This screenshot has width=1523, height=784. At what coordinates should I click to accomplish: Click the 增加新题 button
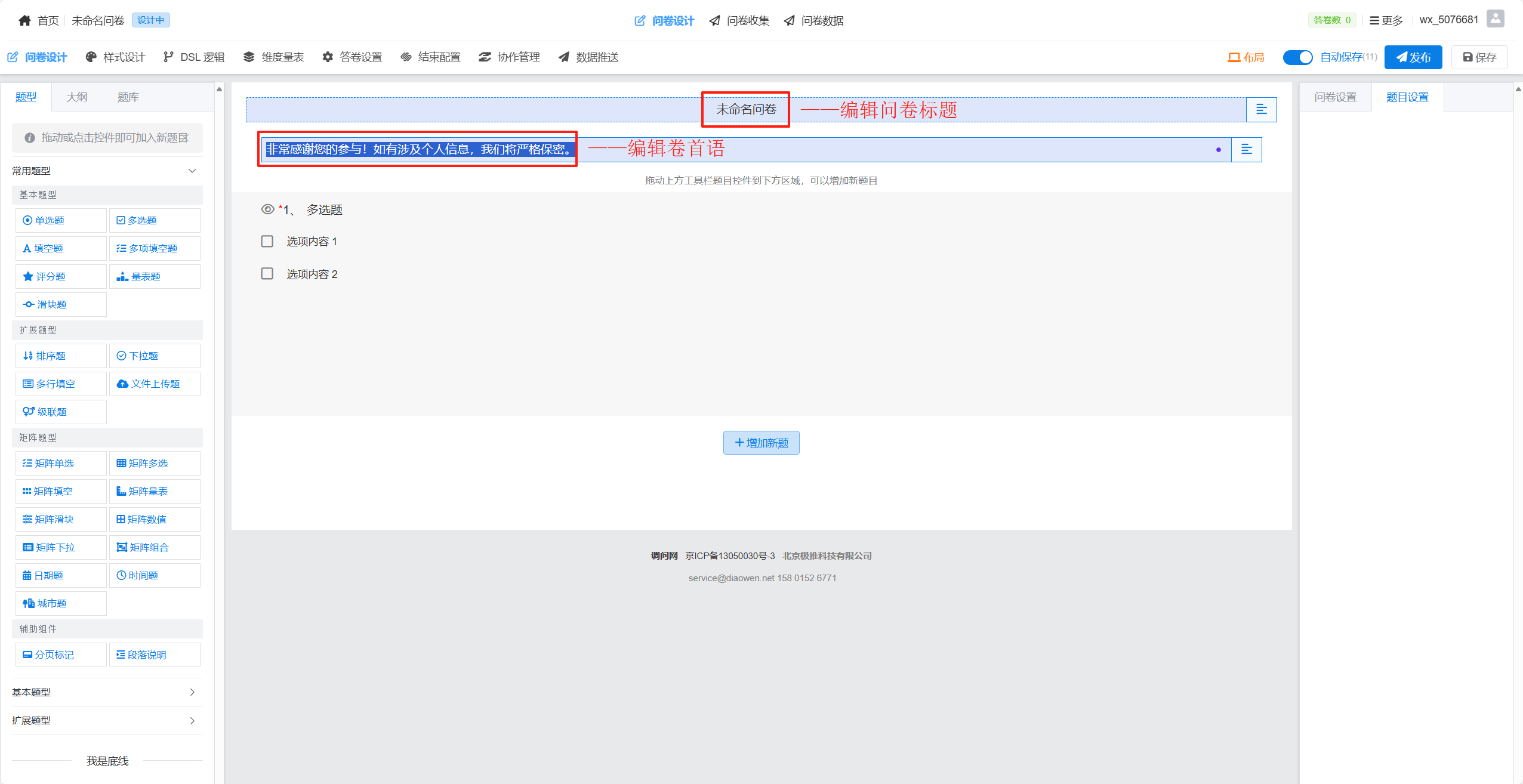(x=761, y=443)
